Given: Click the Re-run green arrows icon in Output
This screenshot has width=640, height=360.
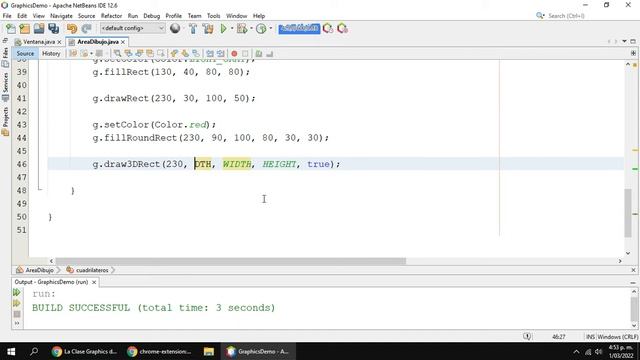Looking at the screenshot, I should (17, 292).
